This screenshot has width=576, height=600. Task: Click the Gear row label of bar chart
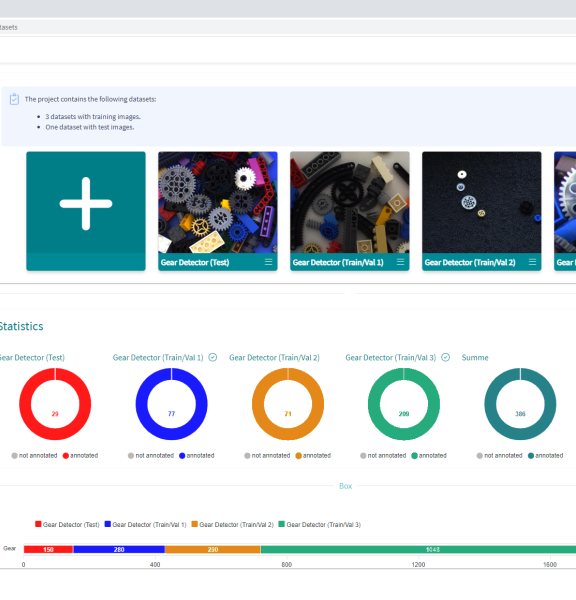coord(10,548)
